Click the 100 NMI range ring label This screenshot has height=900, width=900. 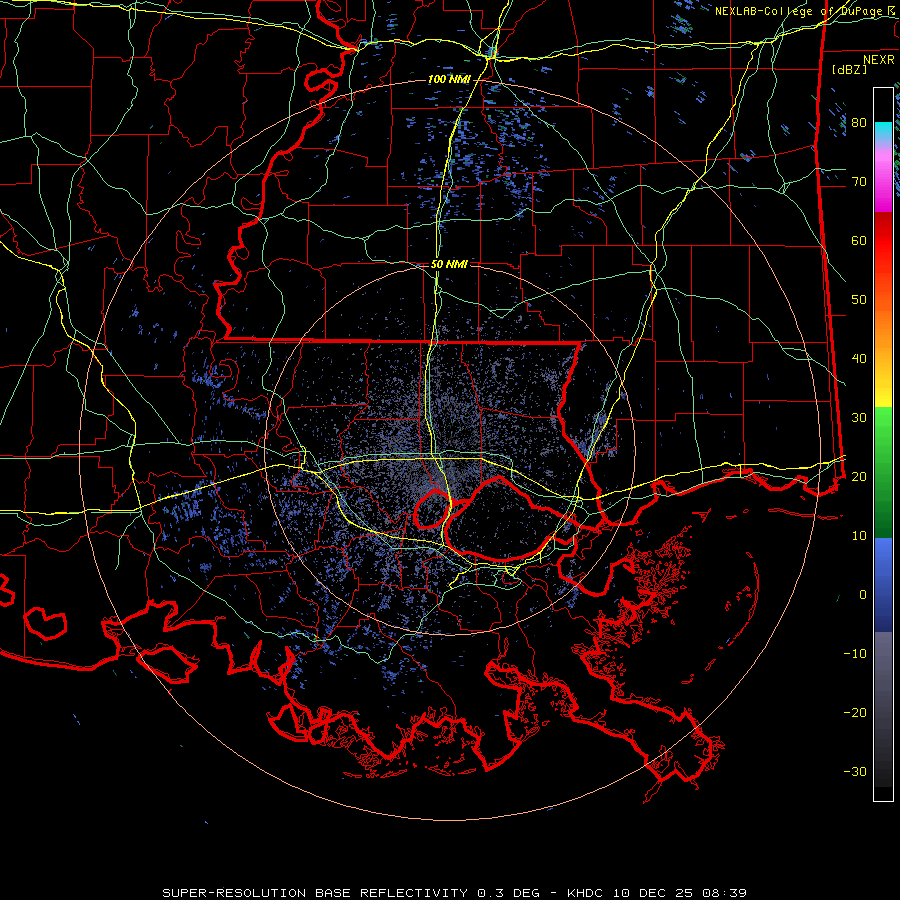[449, 79]
